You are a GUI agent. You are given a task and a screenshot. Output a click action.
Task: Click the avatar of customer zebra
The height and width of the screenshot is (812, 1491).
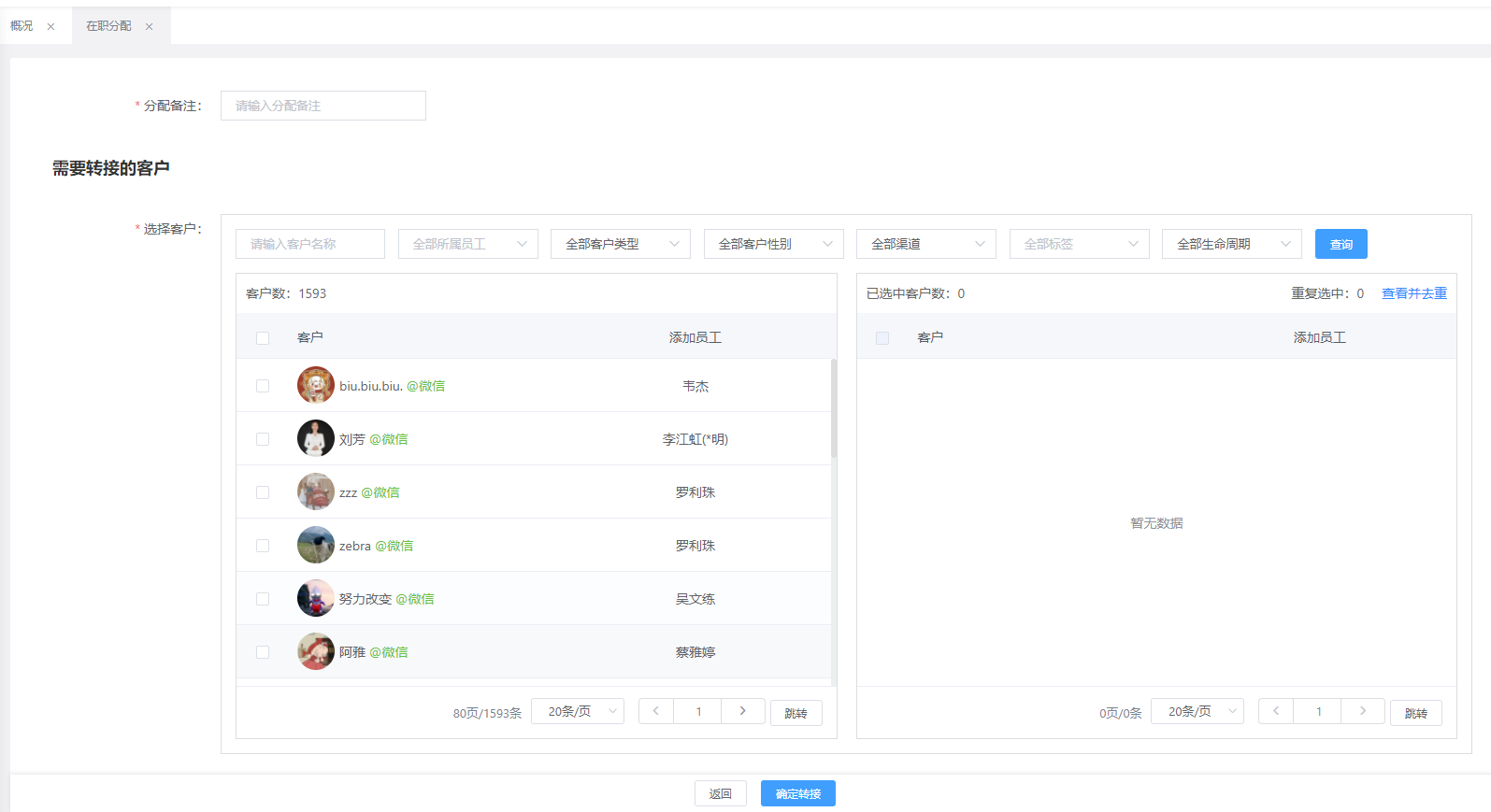[x=316, y=545]
